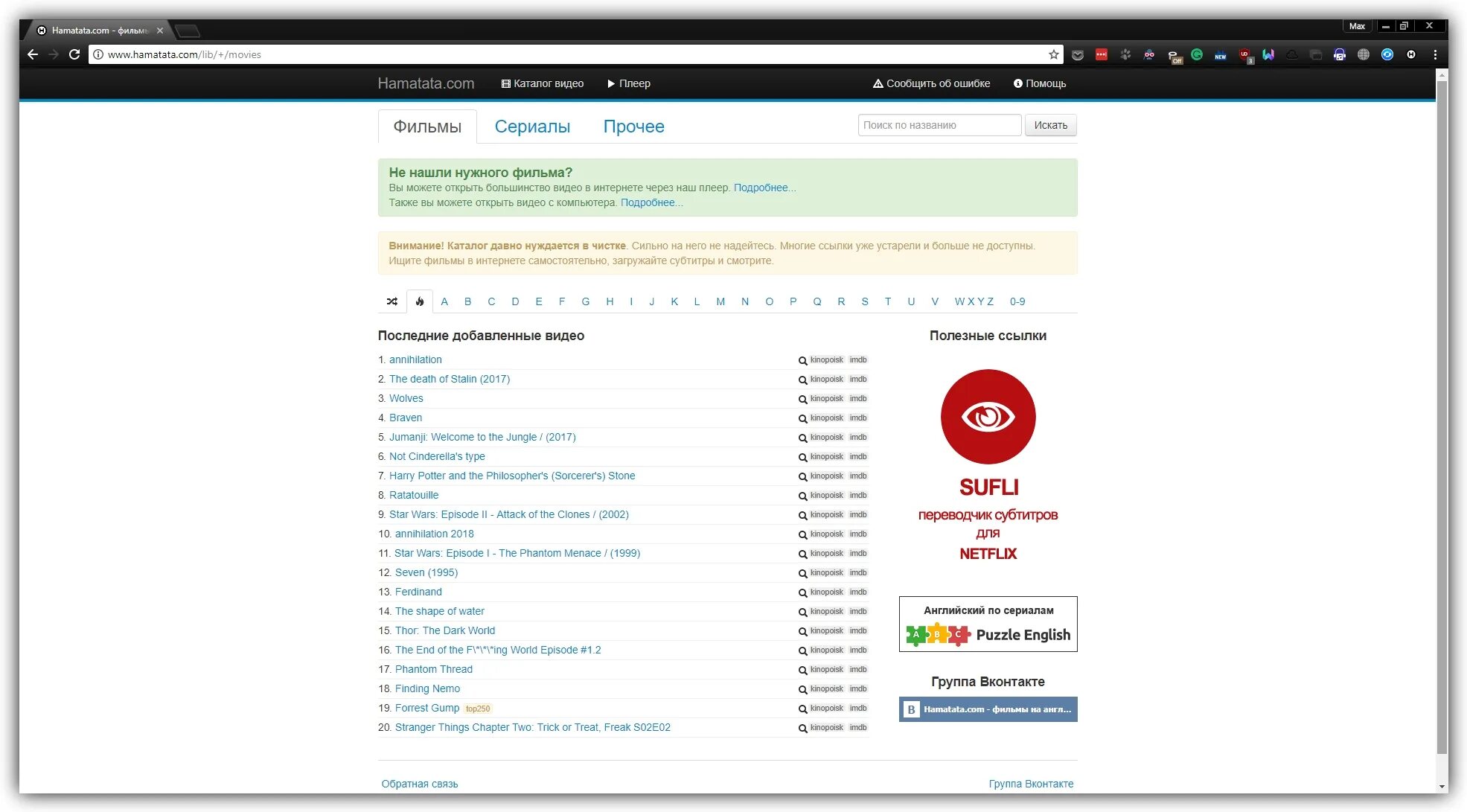Open Phantom Thread
Screen dimensions: 1467x812
click(434, 669)
